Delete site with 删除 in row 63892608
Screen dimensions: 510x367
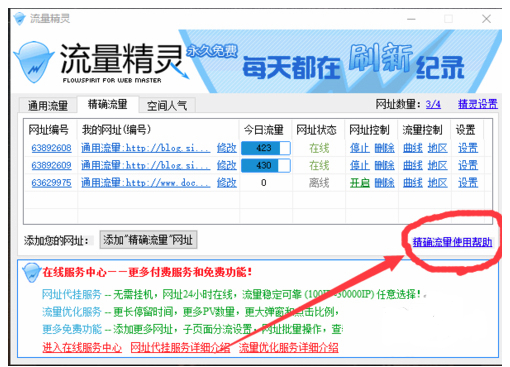[x=384, y=148]
